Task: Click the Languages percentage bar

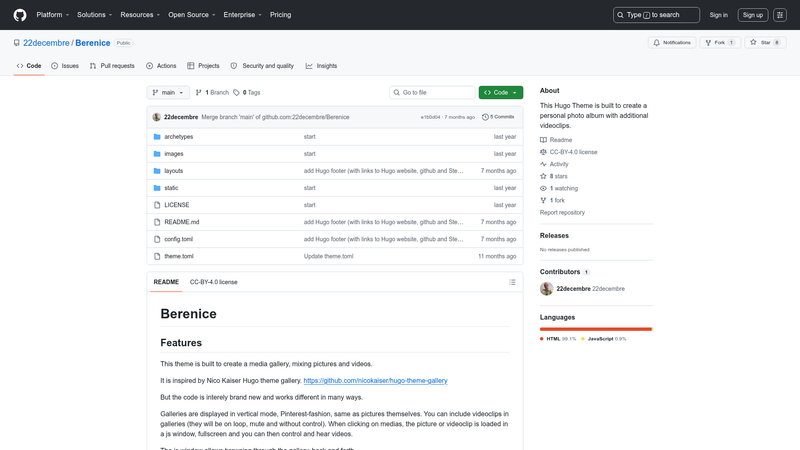Action: 596,329
